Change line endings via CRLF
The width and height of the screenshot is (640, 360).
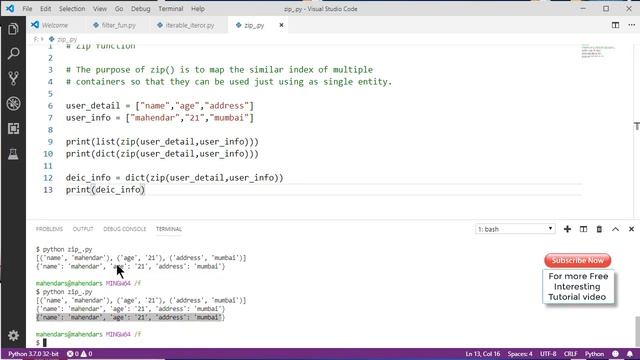coord(570,354)
